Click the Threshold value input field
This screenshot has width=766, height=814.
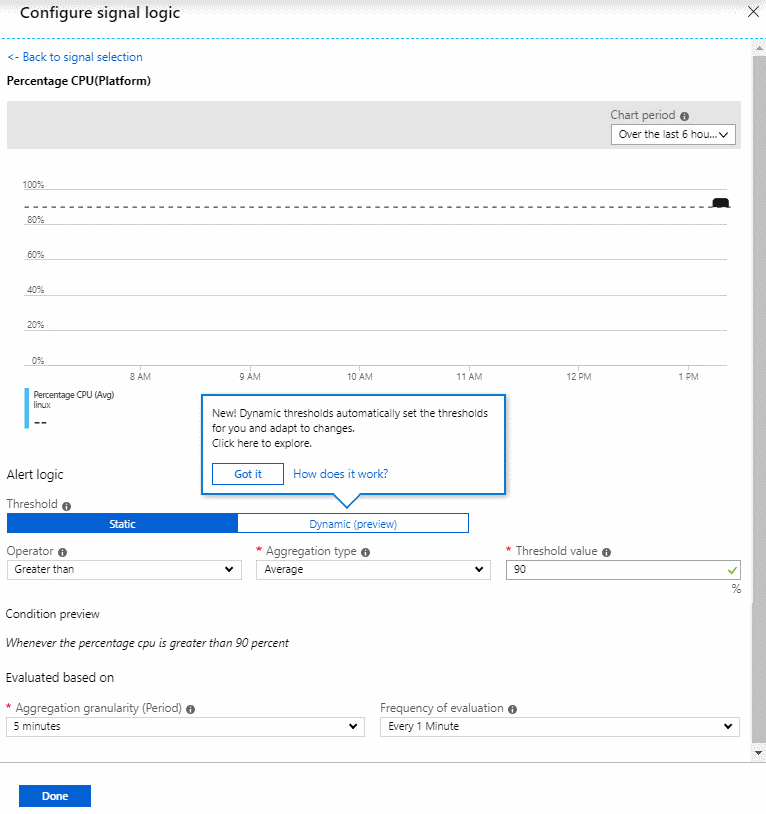pyautogui.click(x=623, y=569)
